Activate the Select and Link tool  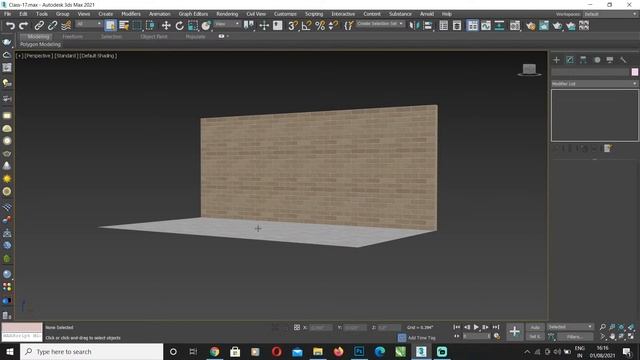click(39, 26)
